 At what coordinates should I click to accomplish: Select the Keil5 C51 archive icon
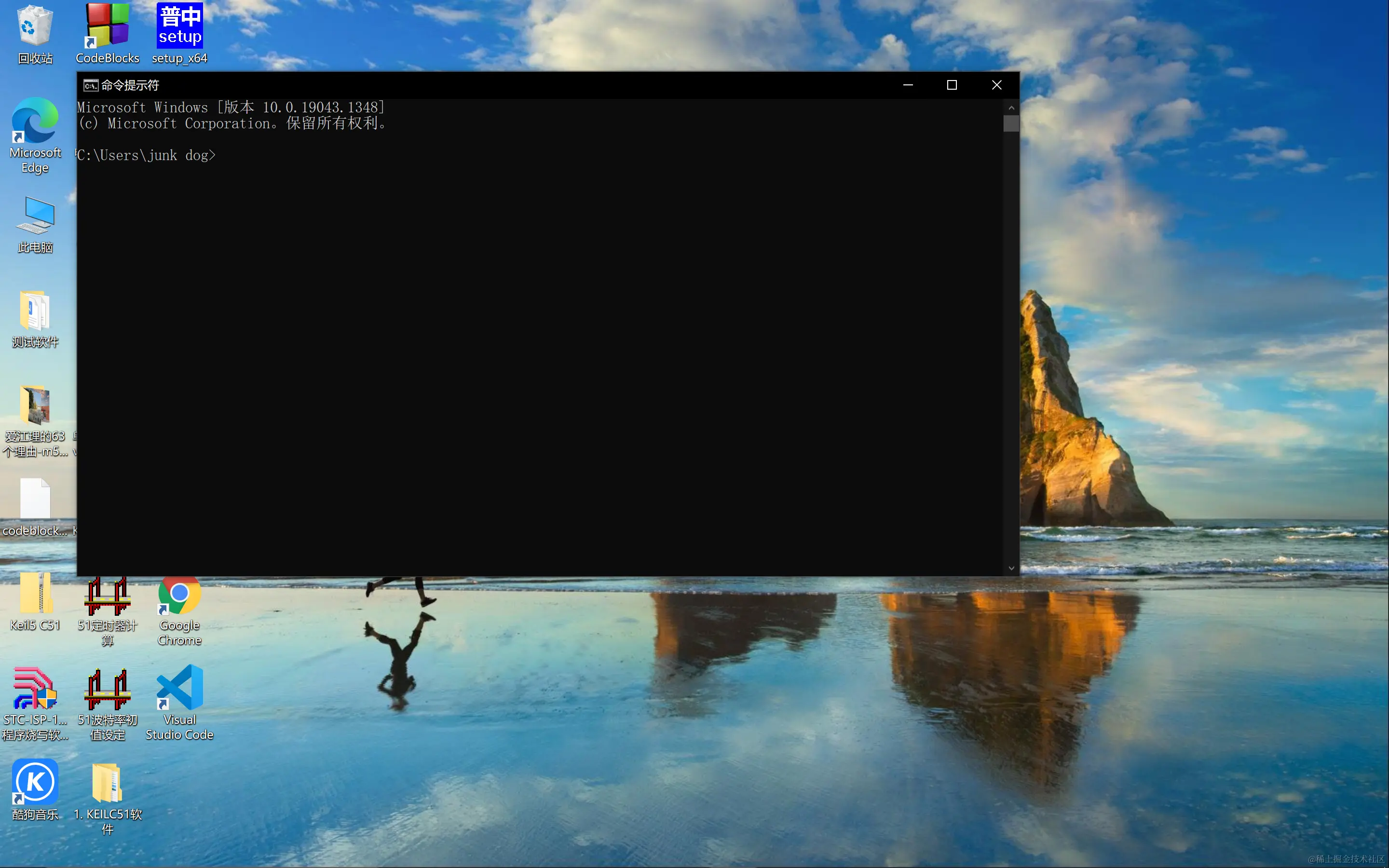pyautogui.click(x=35, y=594)
